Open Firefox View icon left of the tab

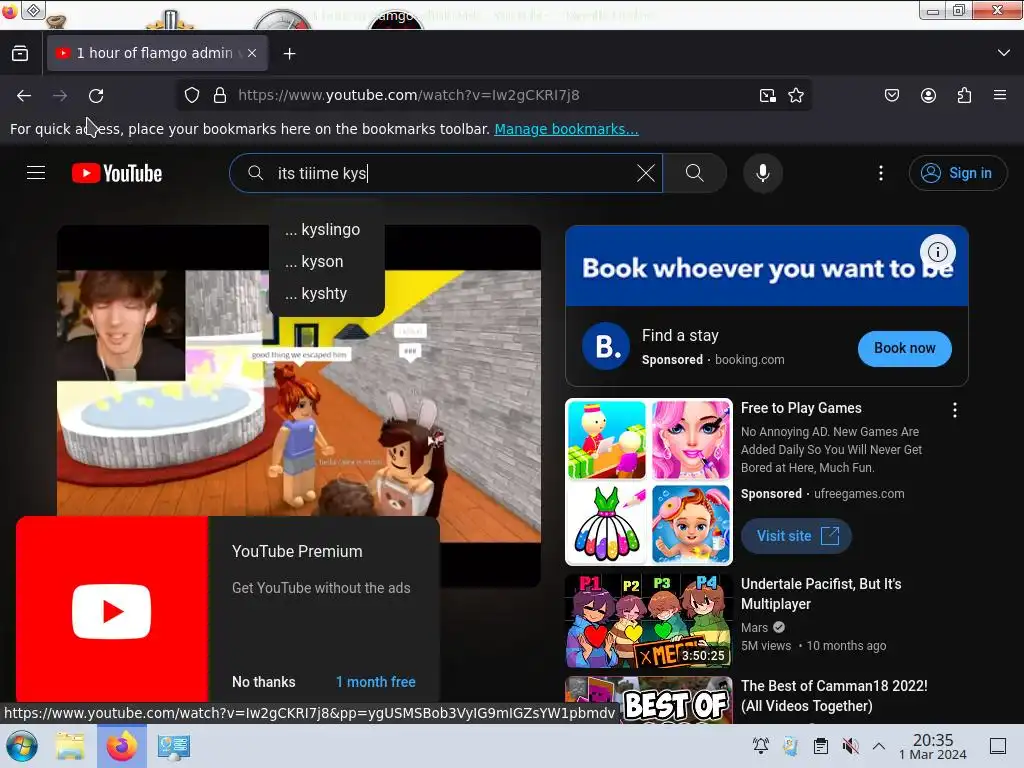[20, 54]
